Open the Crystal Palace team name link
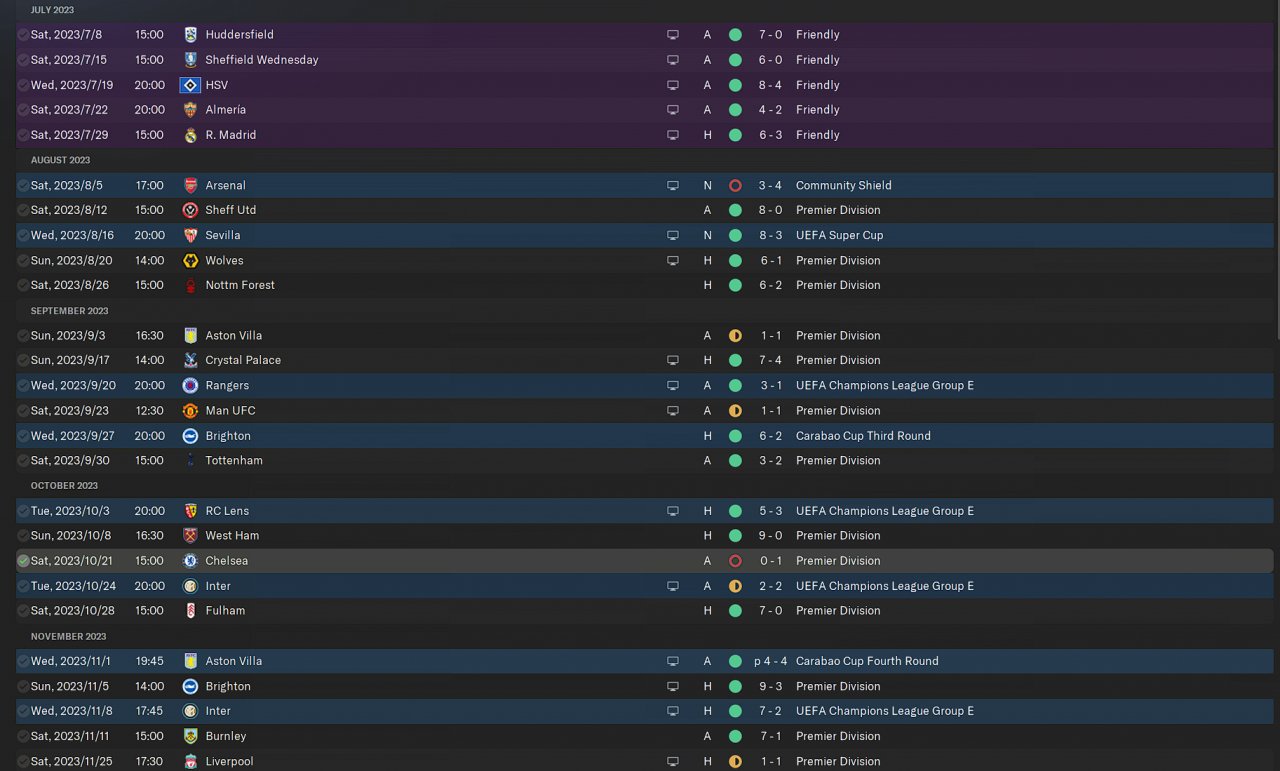 click(243, 360)
